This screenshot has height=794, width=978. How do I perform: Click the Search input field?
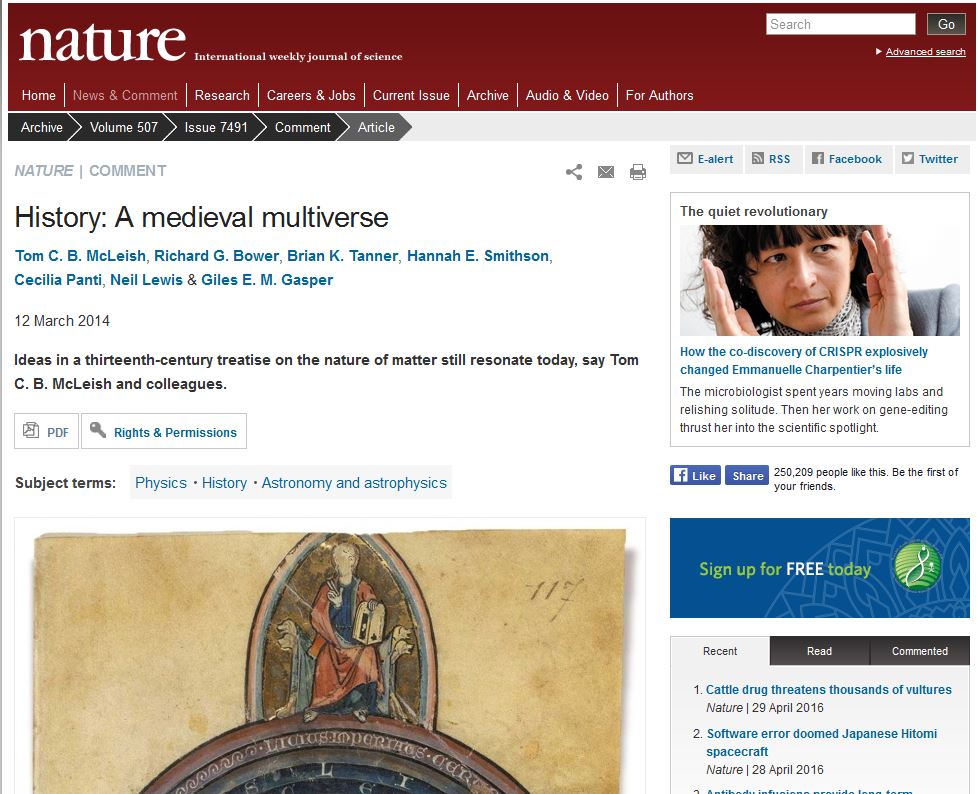[840, 24]
